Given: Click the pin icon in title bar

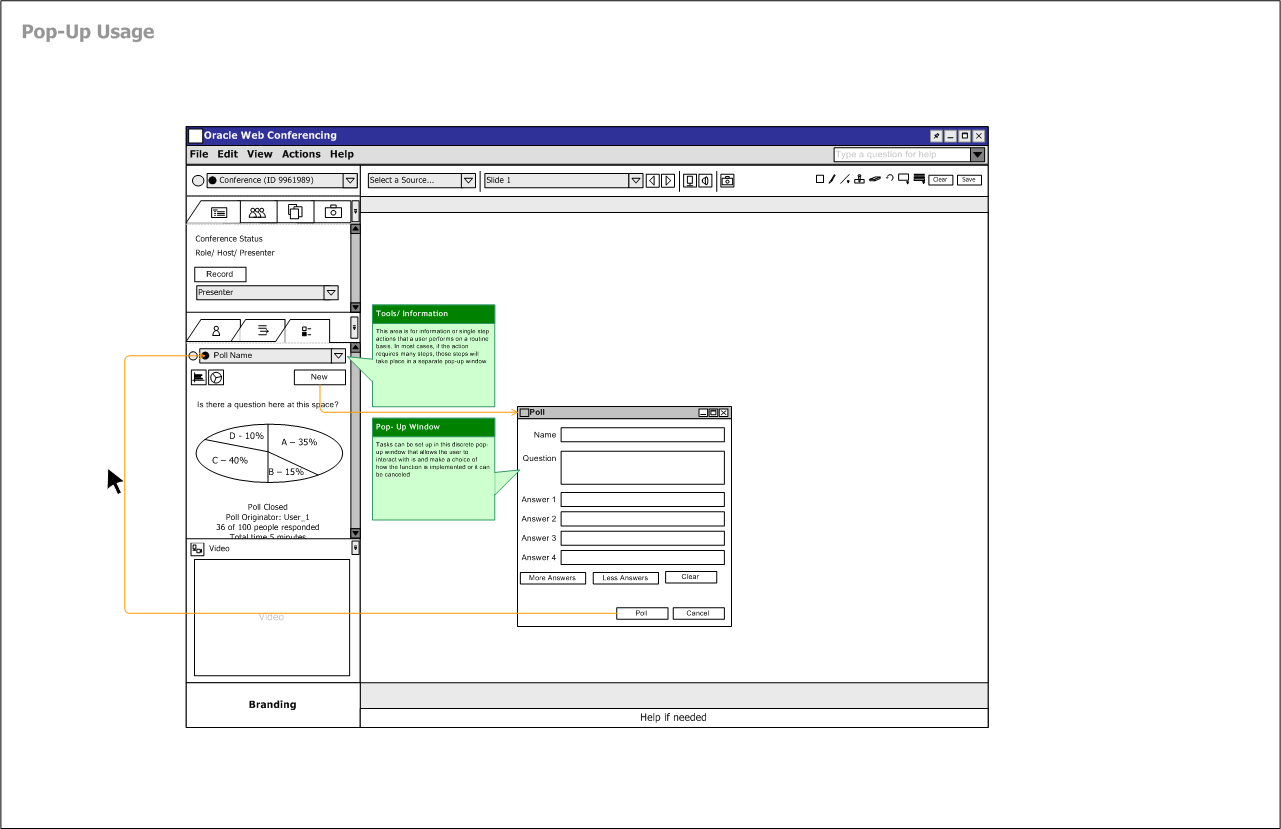Looking at the screenshot, I should pyautogui.click(x=936, y=136).
